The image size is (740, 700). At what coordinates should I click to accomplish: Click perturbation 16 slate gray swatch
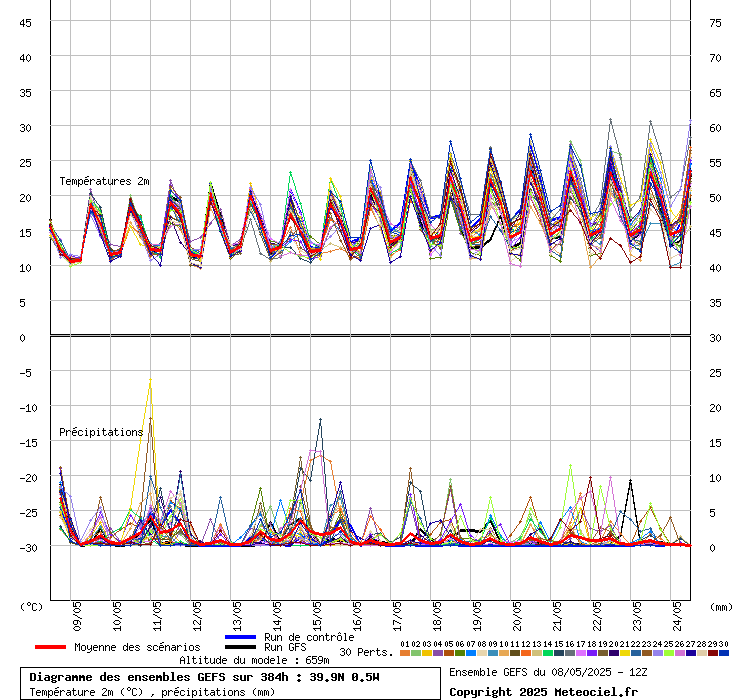pos(570,653)
